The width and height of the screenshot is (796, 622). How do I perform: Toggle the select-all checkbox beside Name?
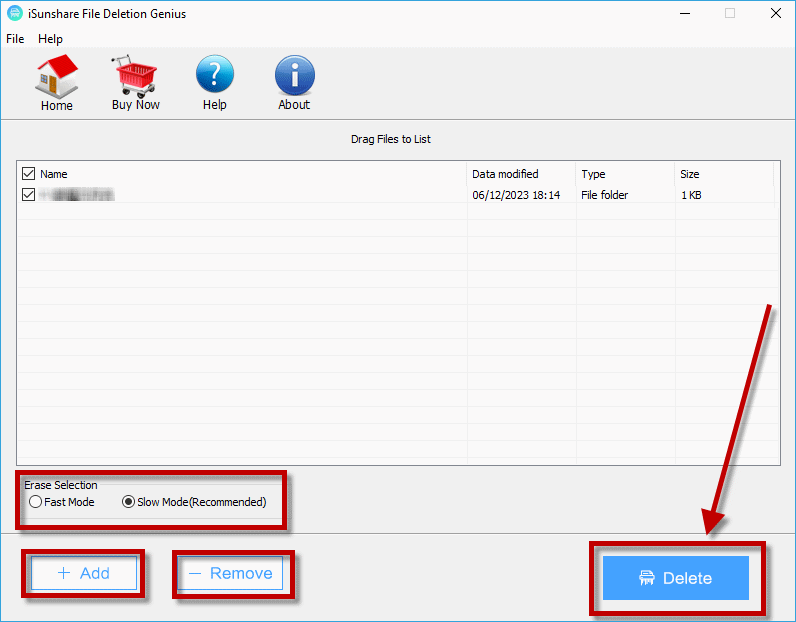[x=28, y=174]
